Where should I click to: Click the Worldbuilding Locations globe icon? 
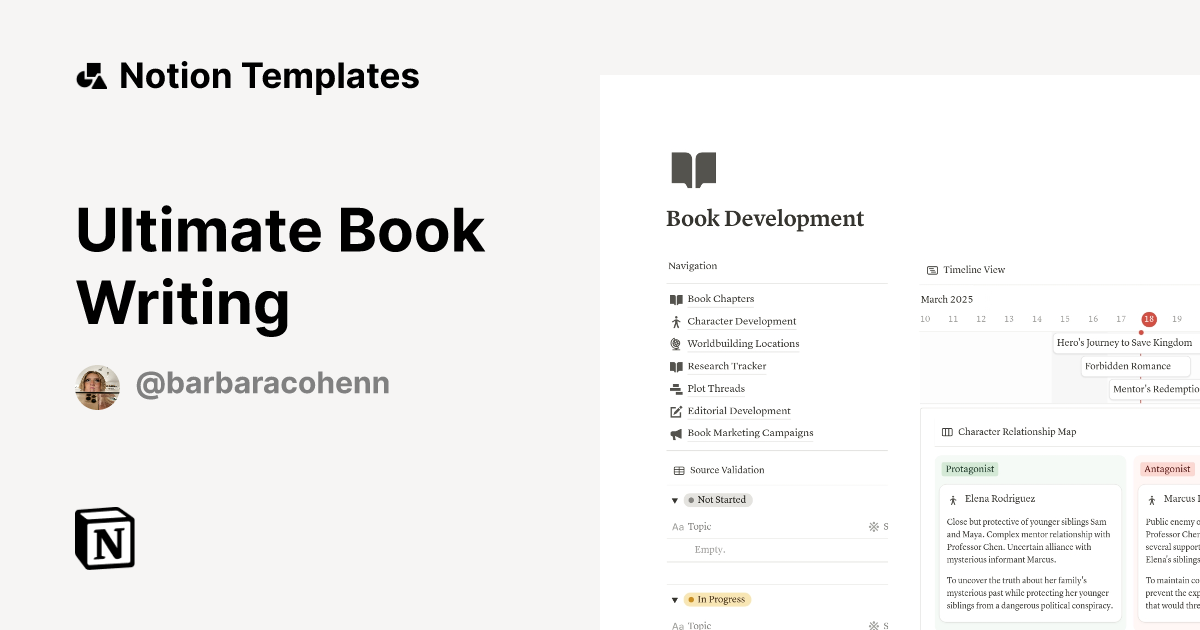click(676, 343)
